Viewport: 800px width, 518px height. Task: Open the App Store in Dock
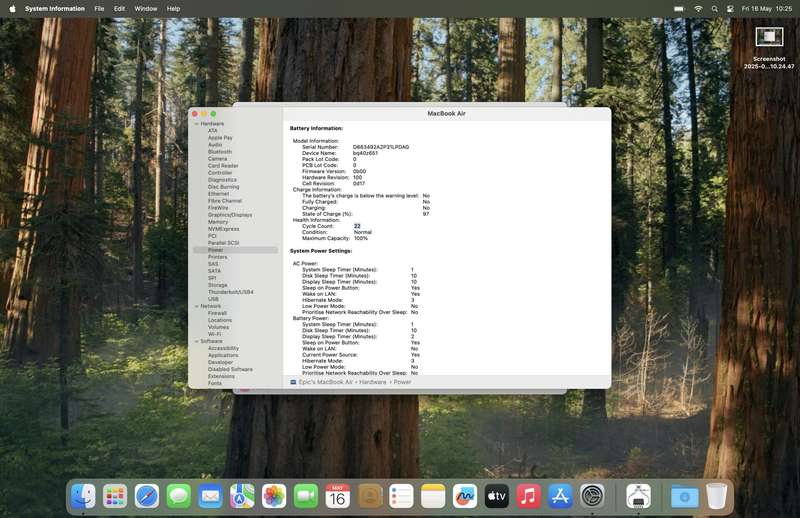tap(560, 496)
